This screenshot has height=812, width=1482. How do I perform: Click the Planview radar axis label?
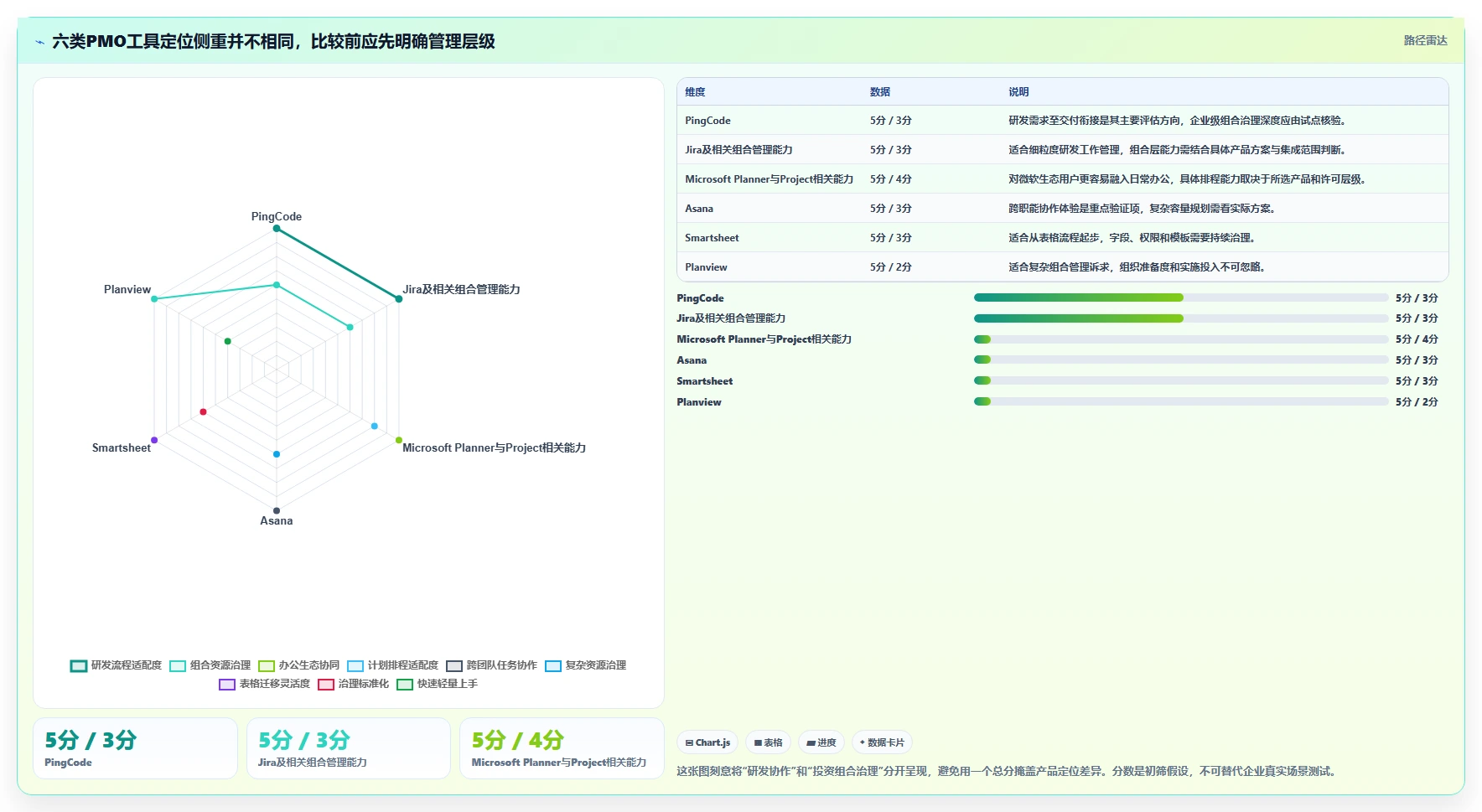[127, 289]
